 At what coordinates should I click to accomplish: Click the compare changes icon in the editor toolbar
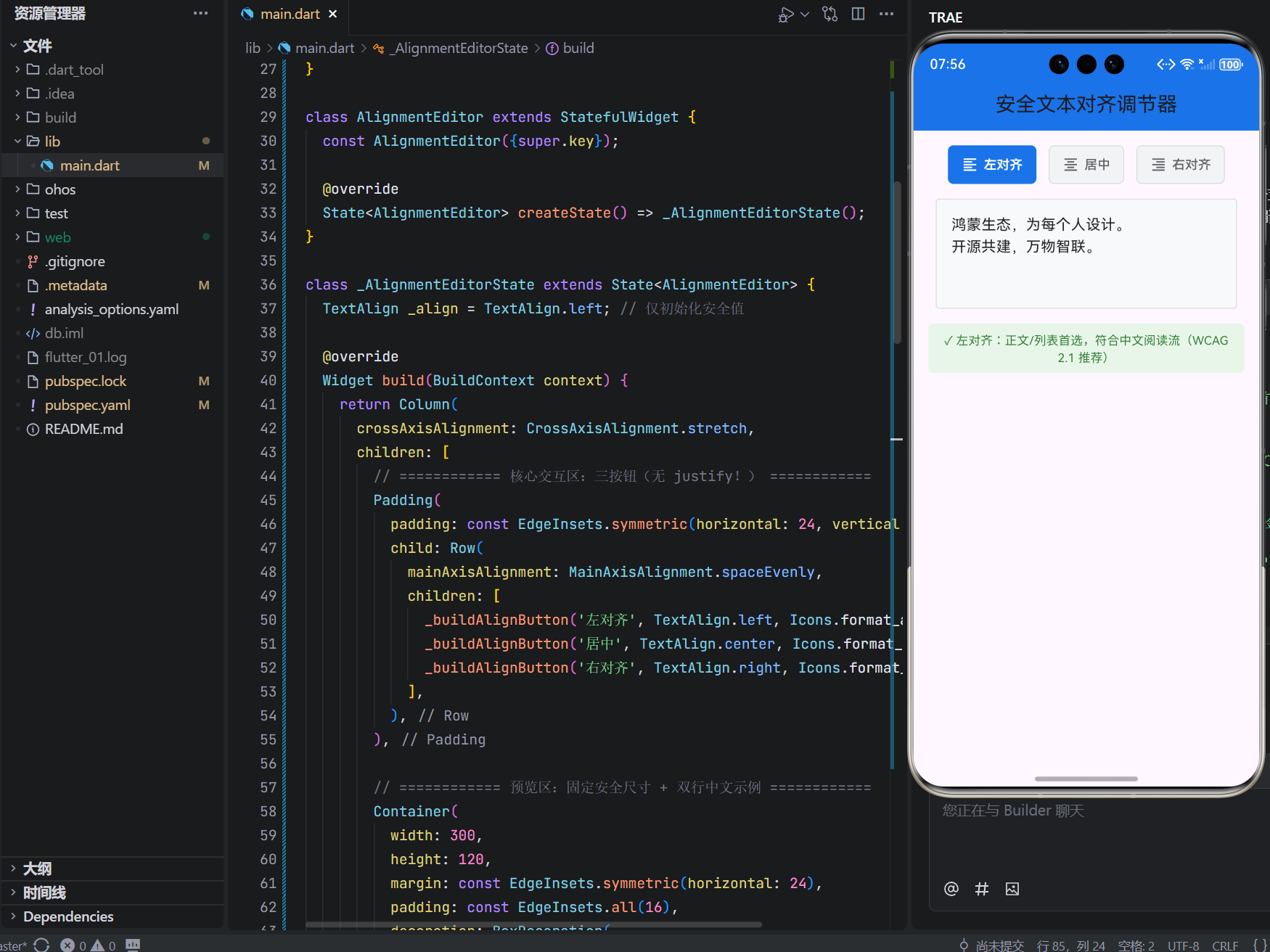click(x=830, y=14)
